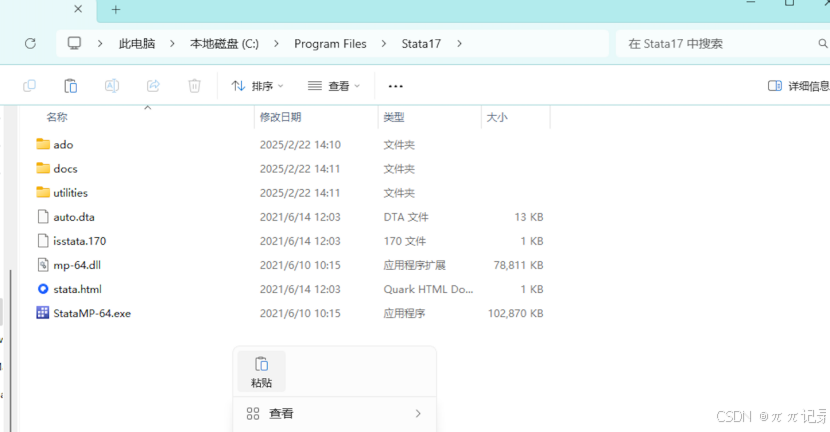This screenshot has width=830, height=432.
Task: Open a new tab with plus button
Action: (116, 10)
